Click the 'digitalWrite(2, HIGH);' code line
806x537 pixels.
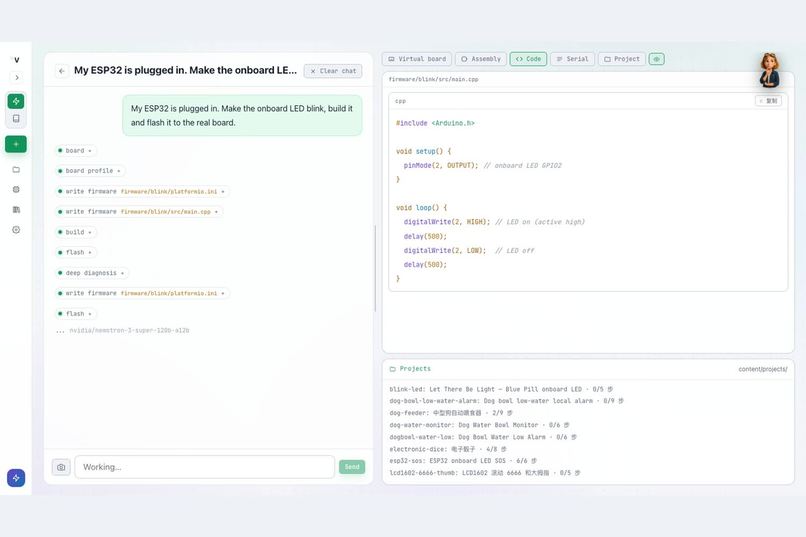coord(447,222)
